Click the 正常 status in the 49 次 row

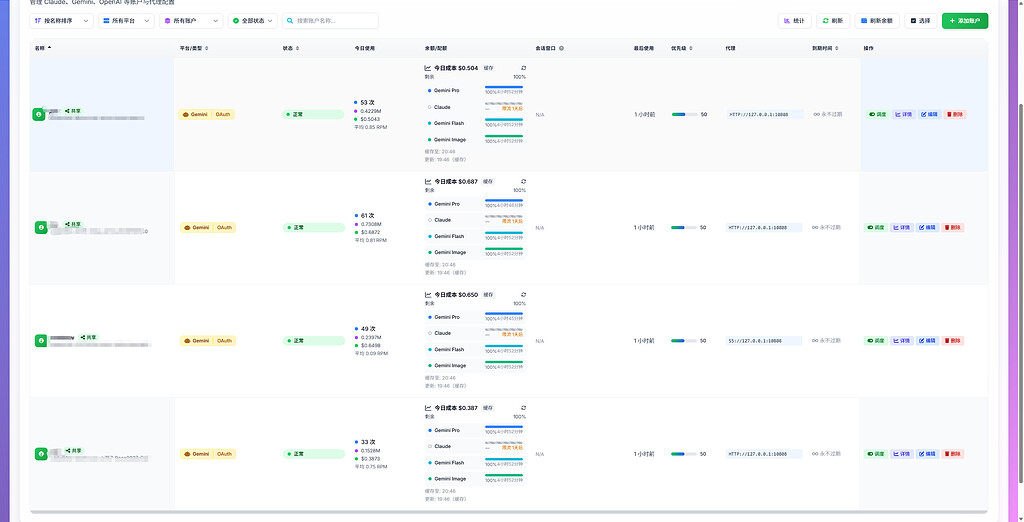pos(314,340)
